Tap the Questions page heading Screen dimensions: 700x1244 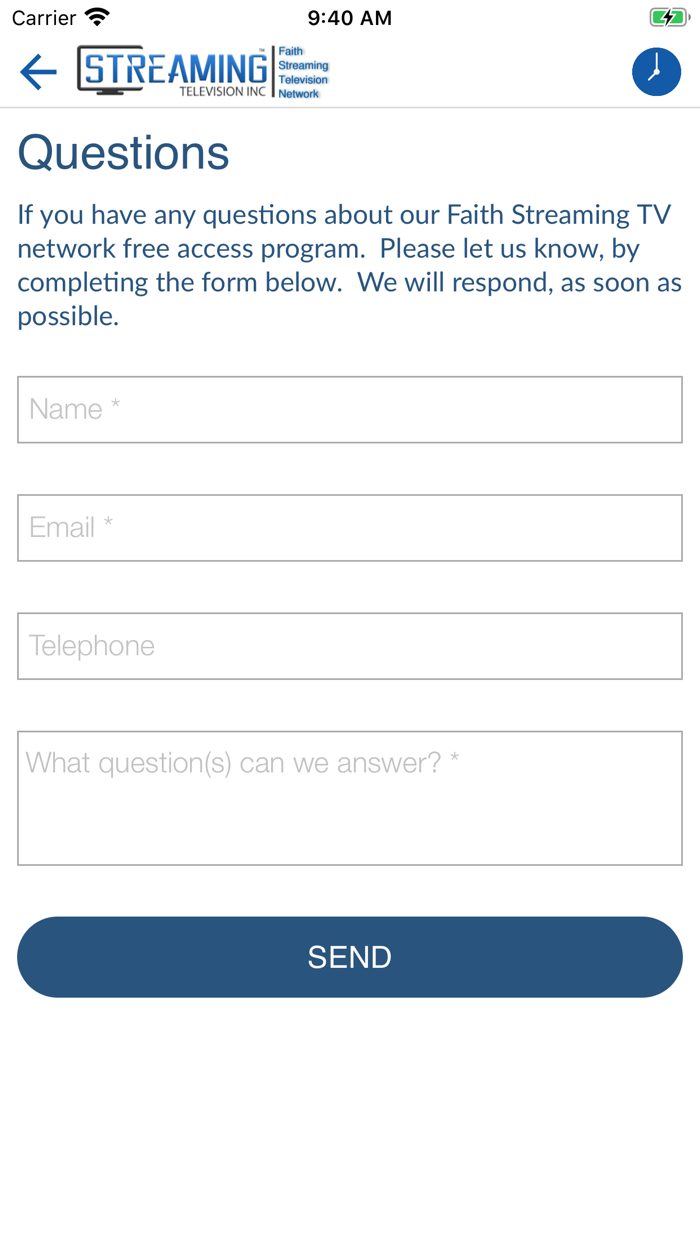tap(124, 153)
